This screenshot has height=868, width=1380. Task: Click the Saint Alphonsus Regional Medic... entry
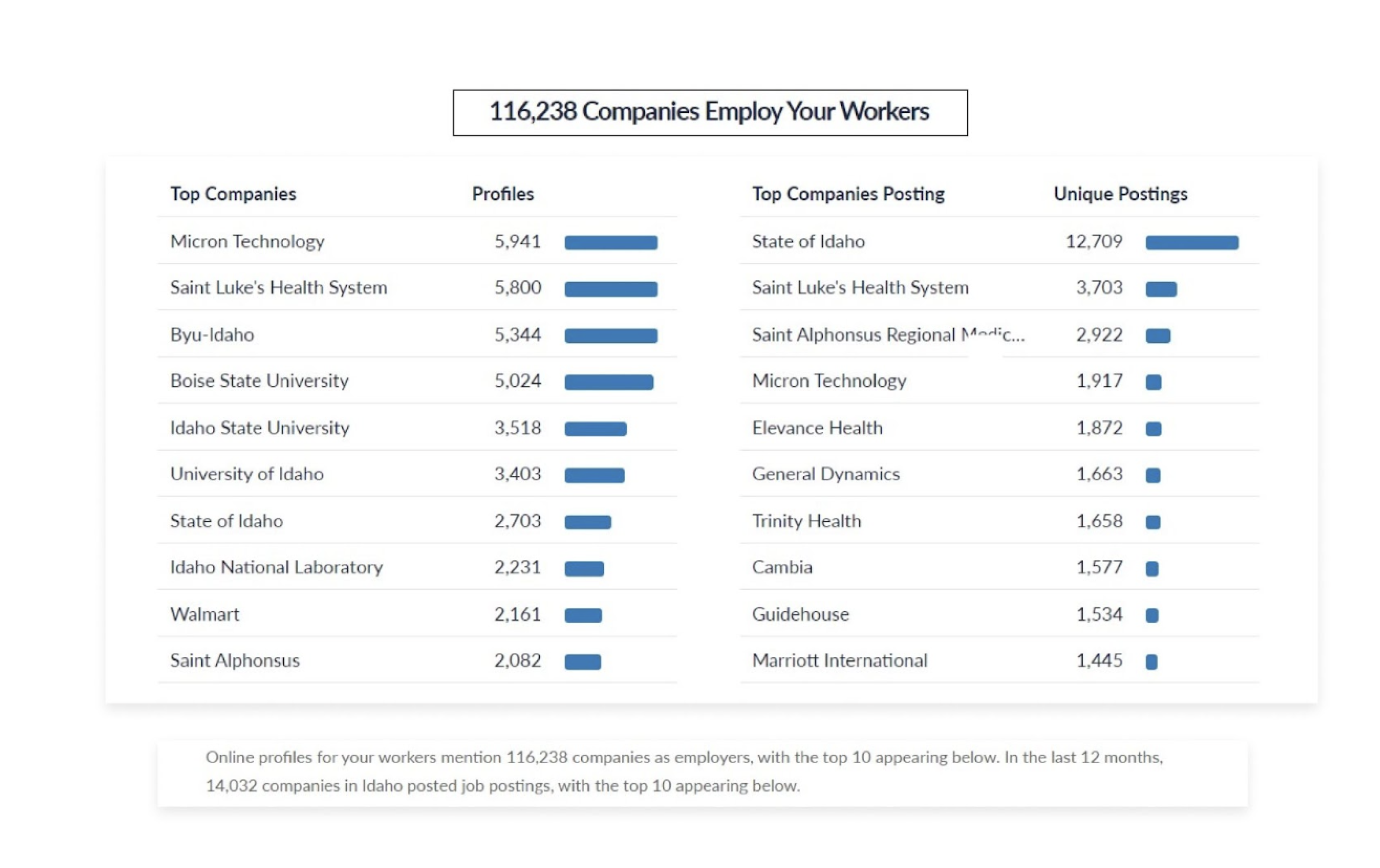[888, 334]
